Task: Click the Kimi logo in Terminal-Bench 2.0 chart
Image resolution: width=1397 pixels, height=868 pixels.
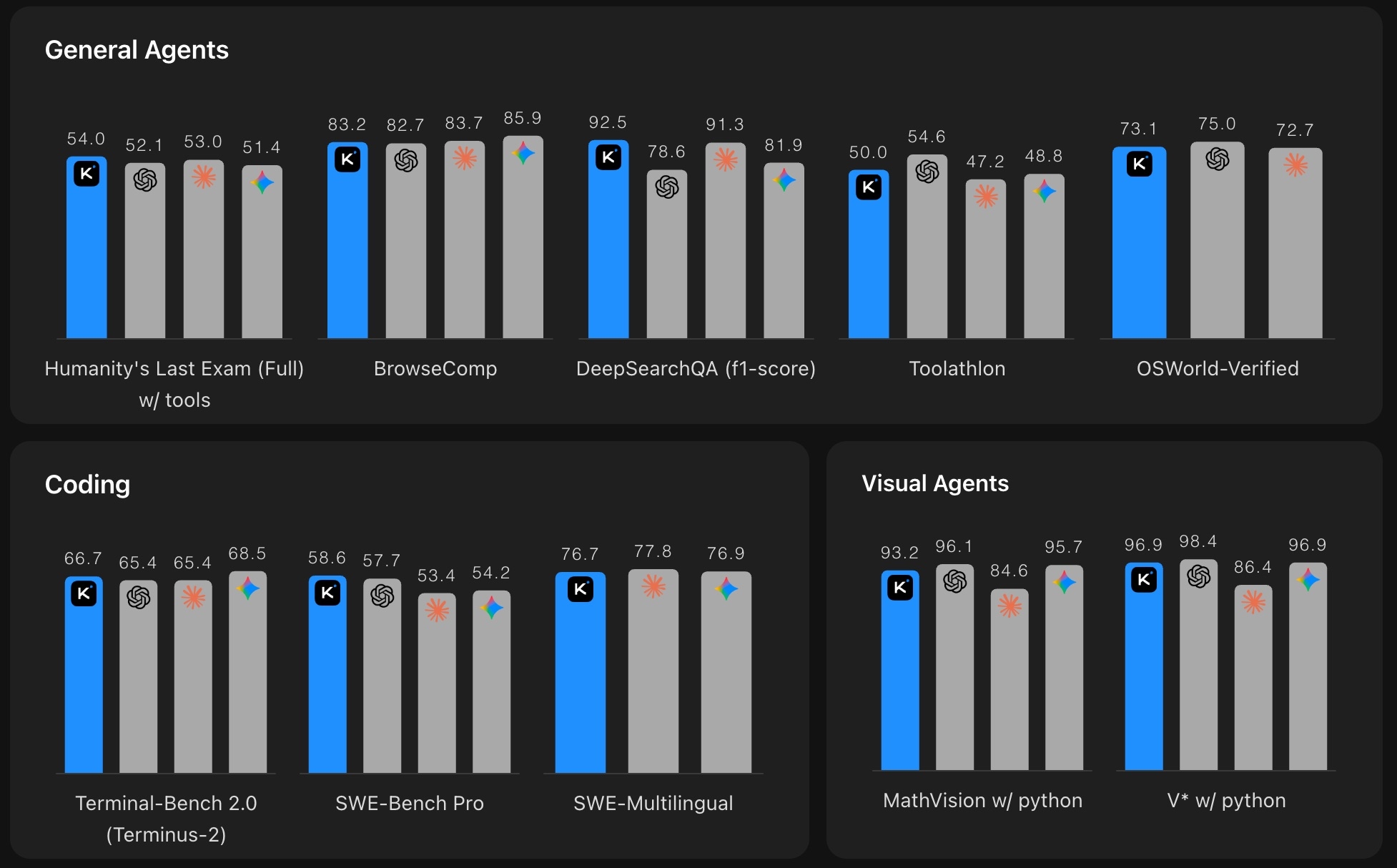Action: (x=84, y=593)
